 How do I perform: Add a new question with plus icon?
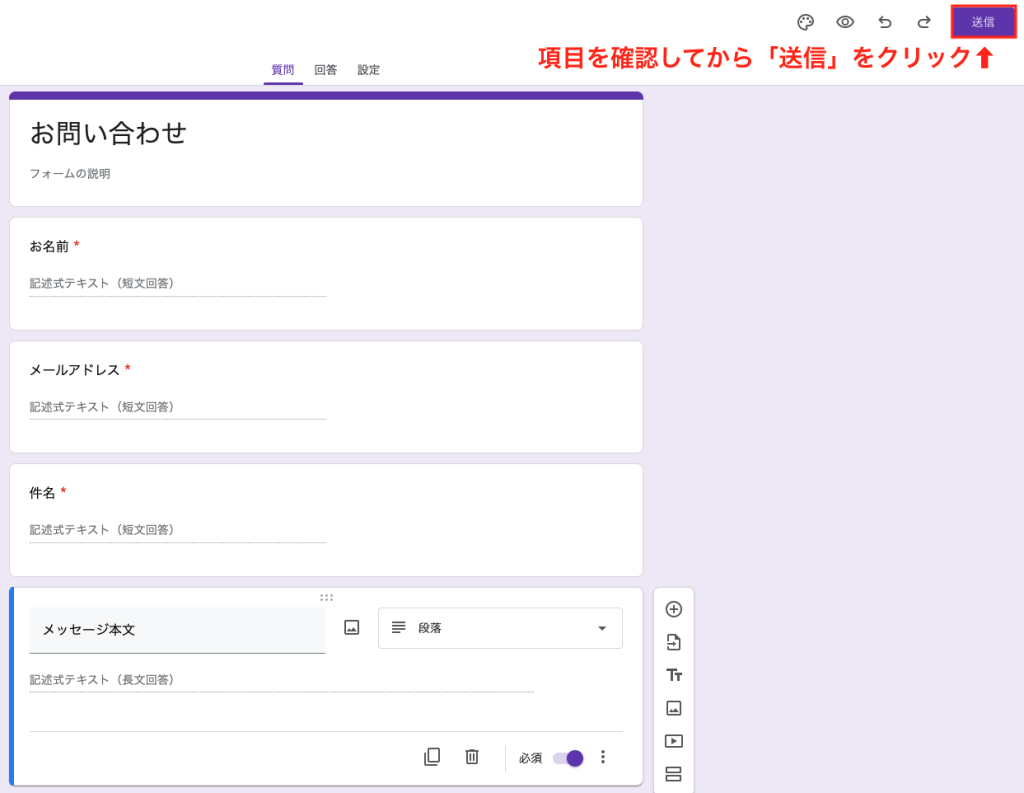(673, 609)
